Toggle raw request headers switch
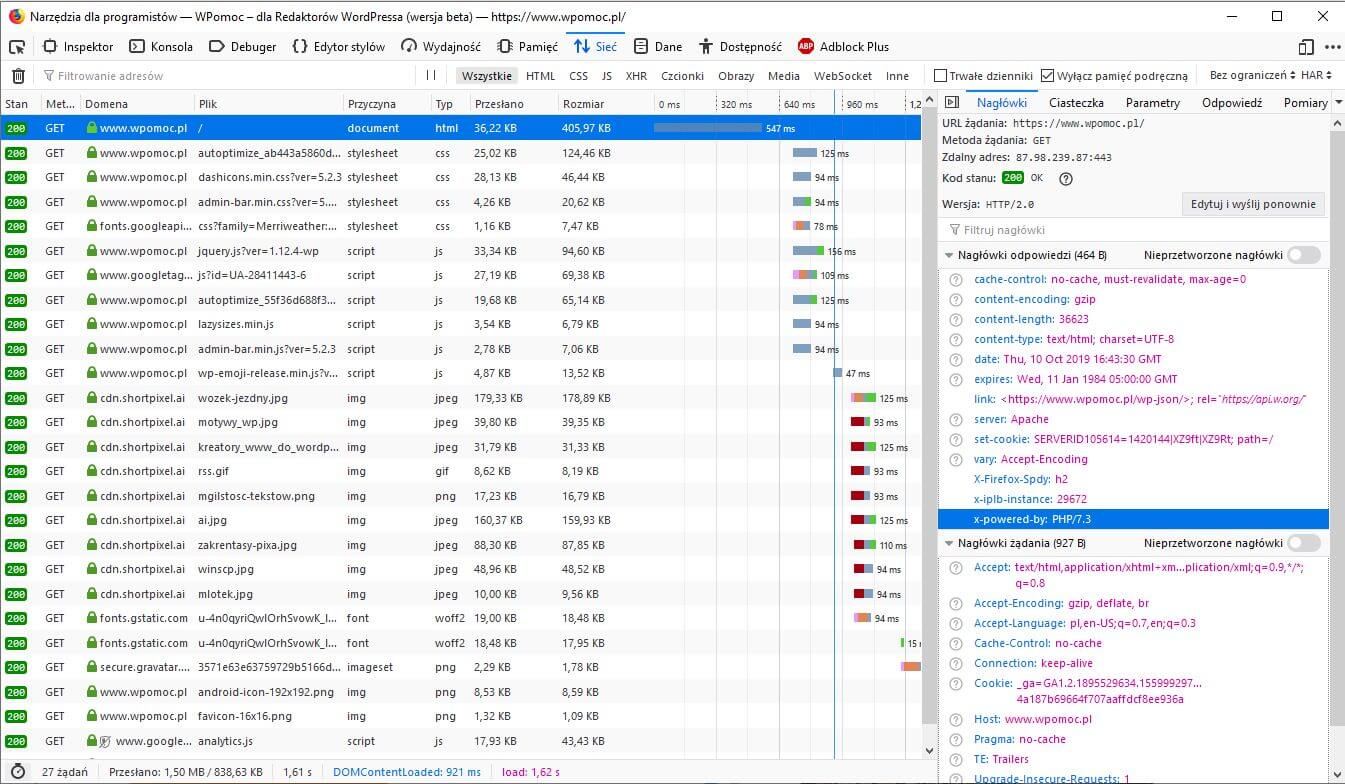The width and height of the screenshot is (1345, 784). tap(1303, 543)
